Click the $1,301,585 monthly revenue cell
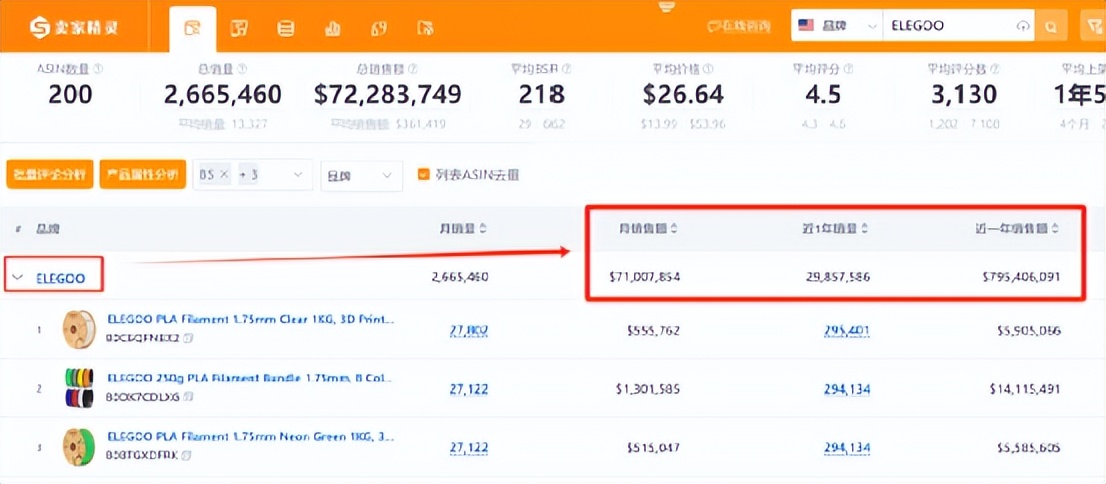 tap(648, 389)
